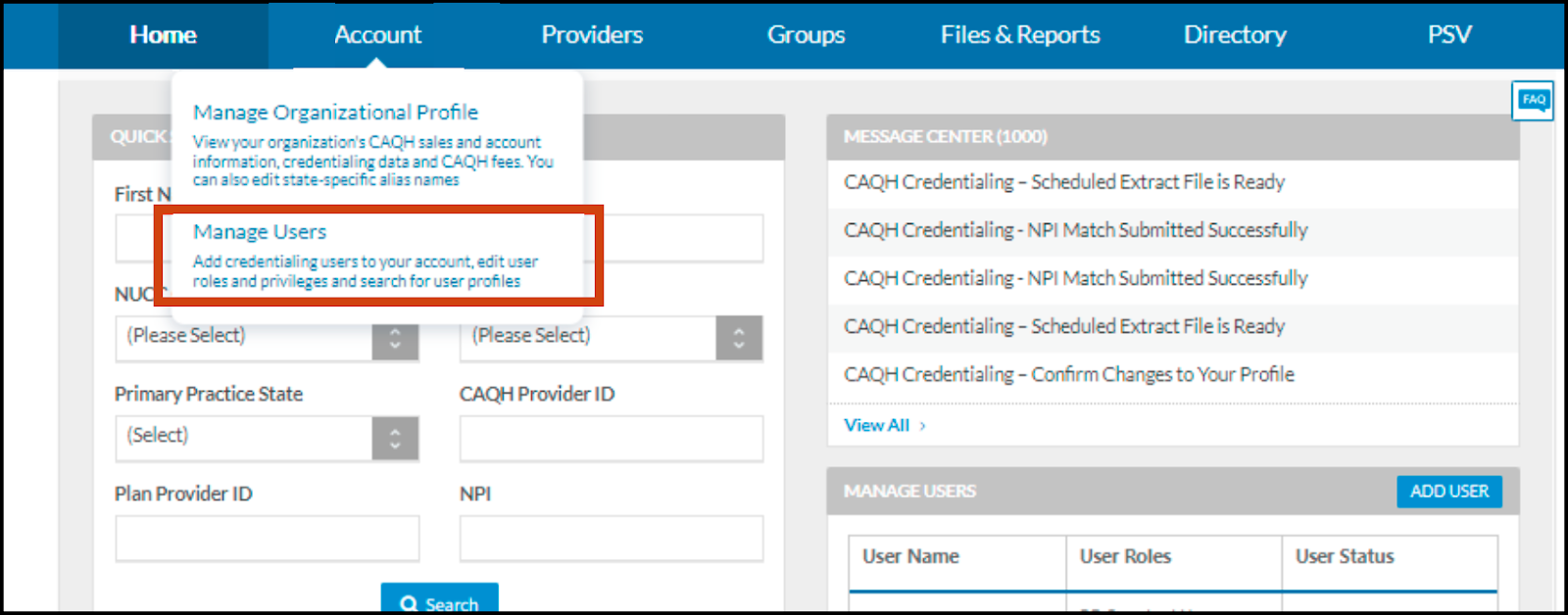Open the FAQ help icon
The image size is (1568, 615).
(1533, 100)
